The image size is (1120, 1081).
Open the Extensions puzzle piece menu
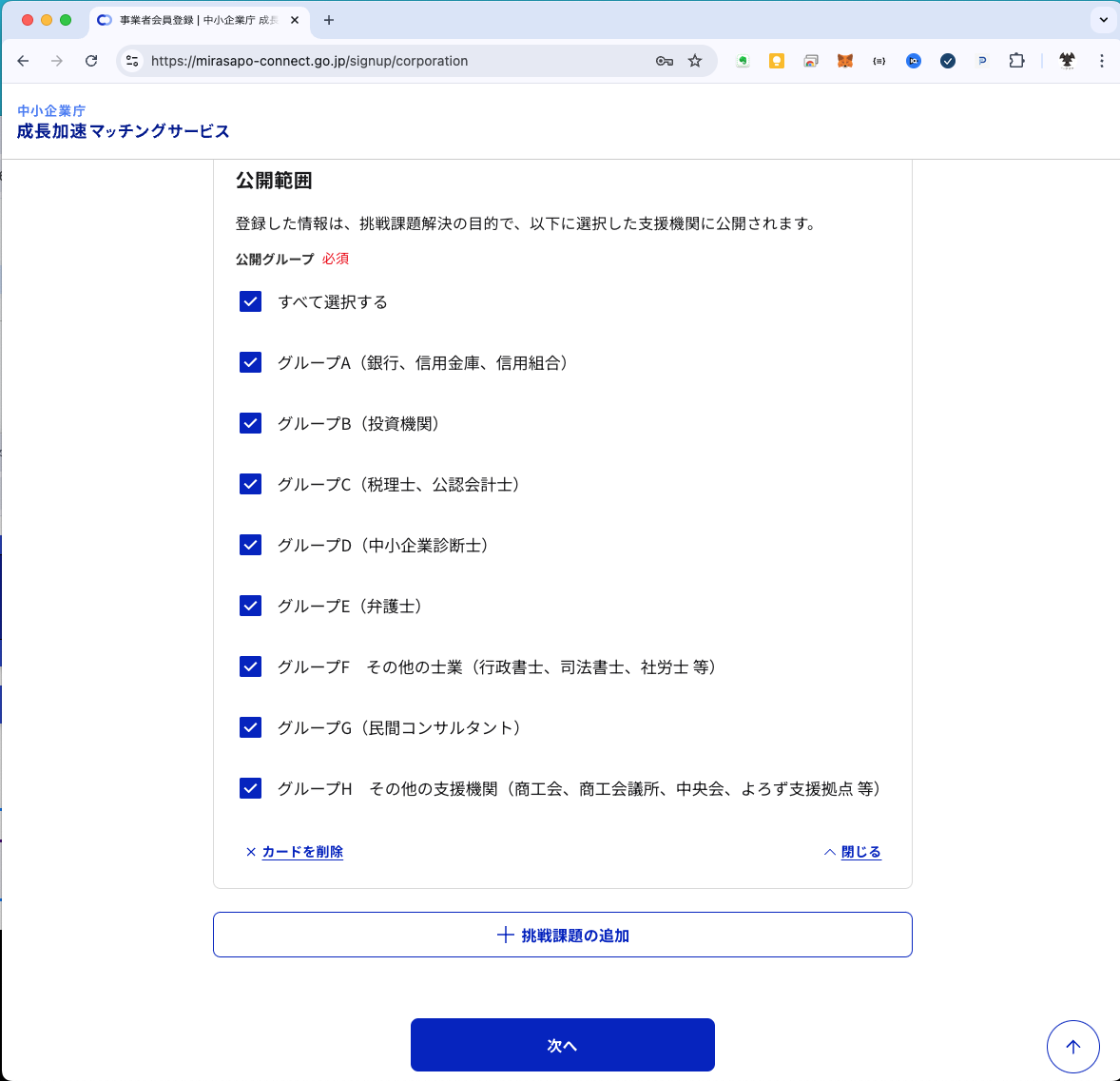(x=1016, y=61)
